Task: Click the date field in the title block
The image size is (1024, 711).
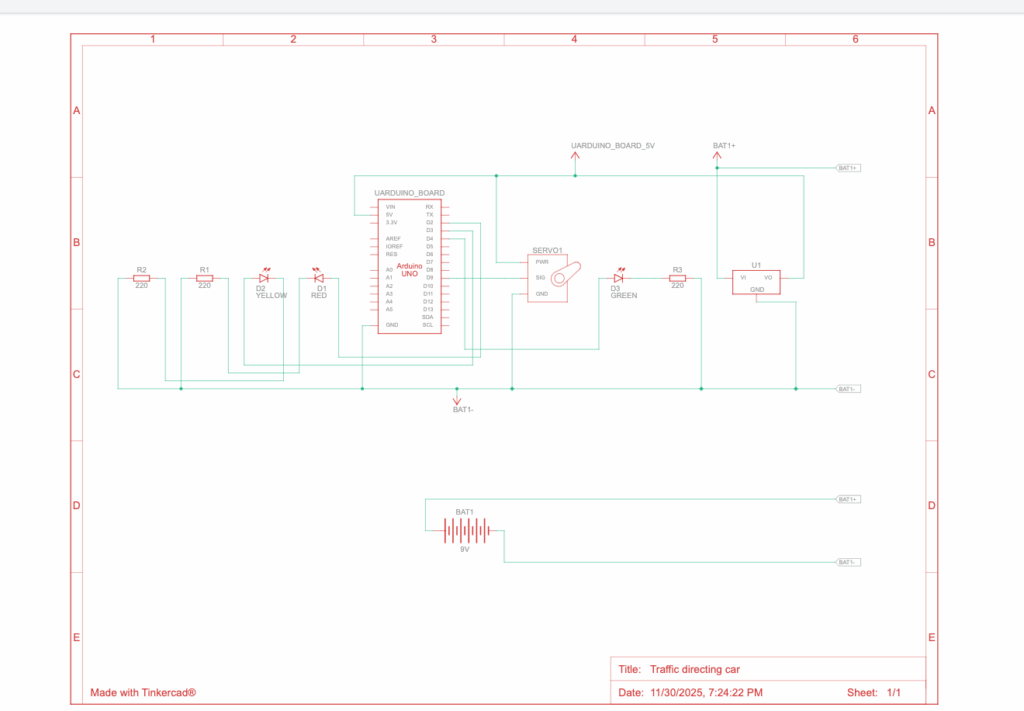Action: [706, 692]
